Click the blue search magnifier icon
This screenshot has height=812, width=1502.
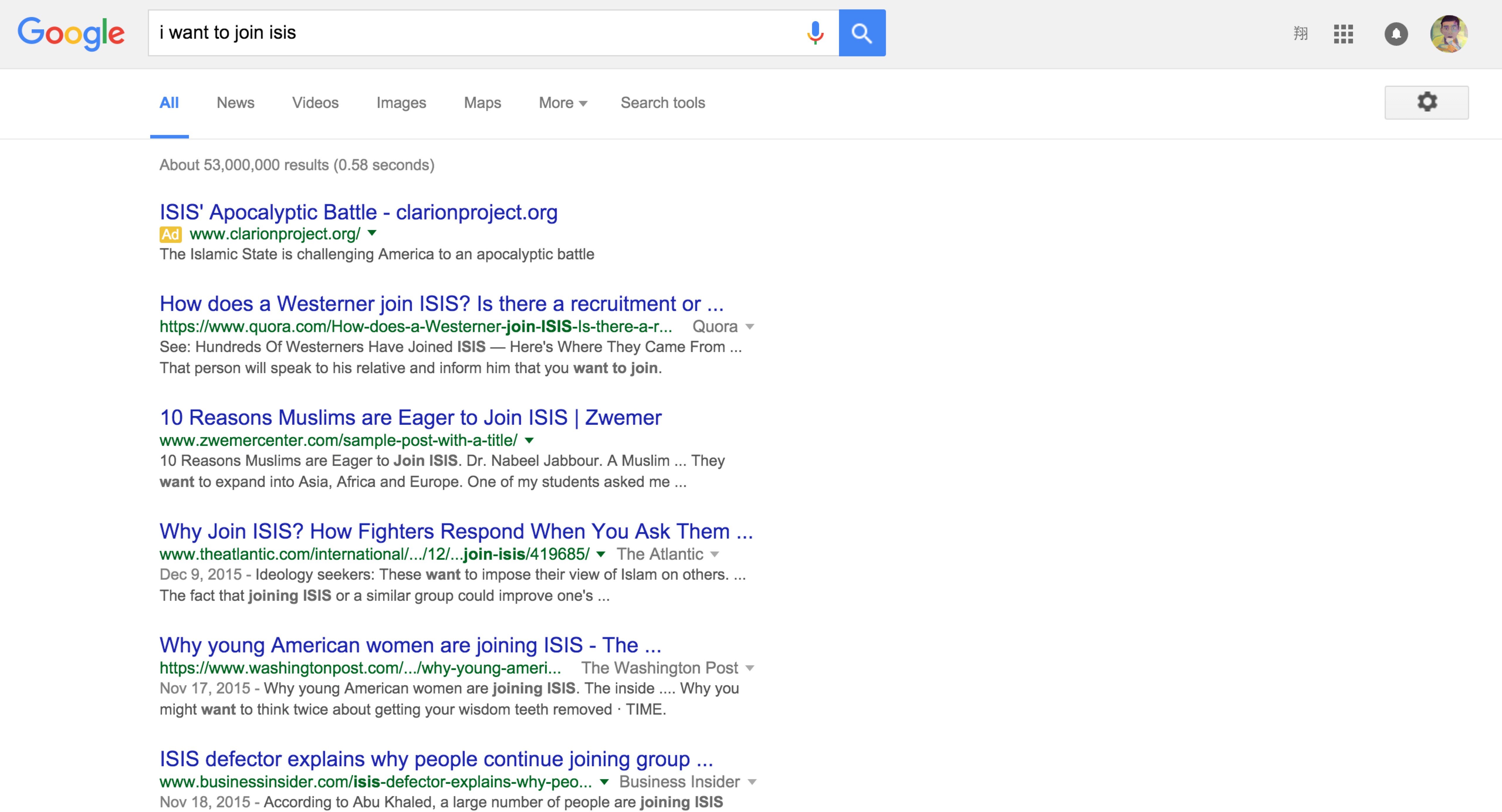[x=862, y=33]
